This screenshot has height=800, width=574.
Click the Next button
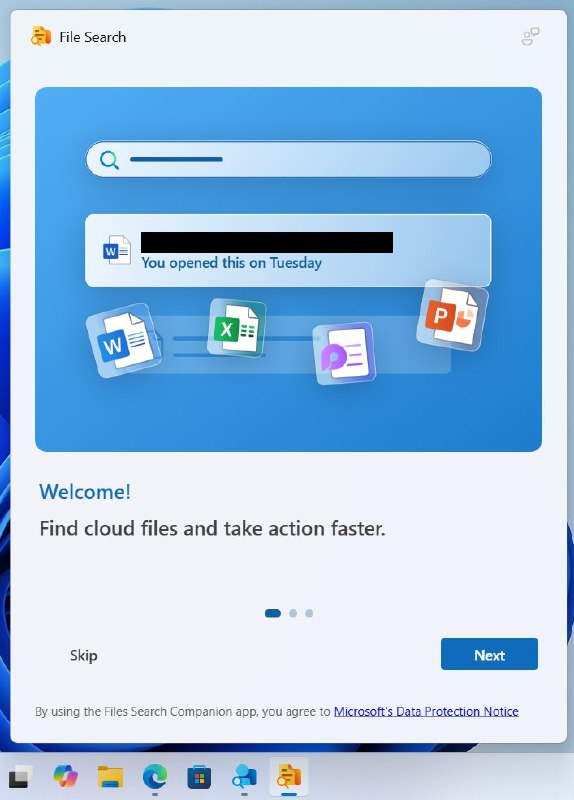(489, 654)
